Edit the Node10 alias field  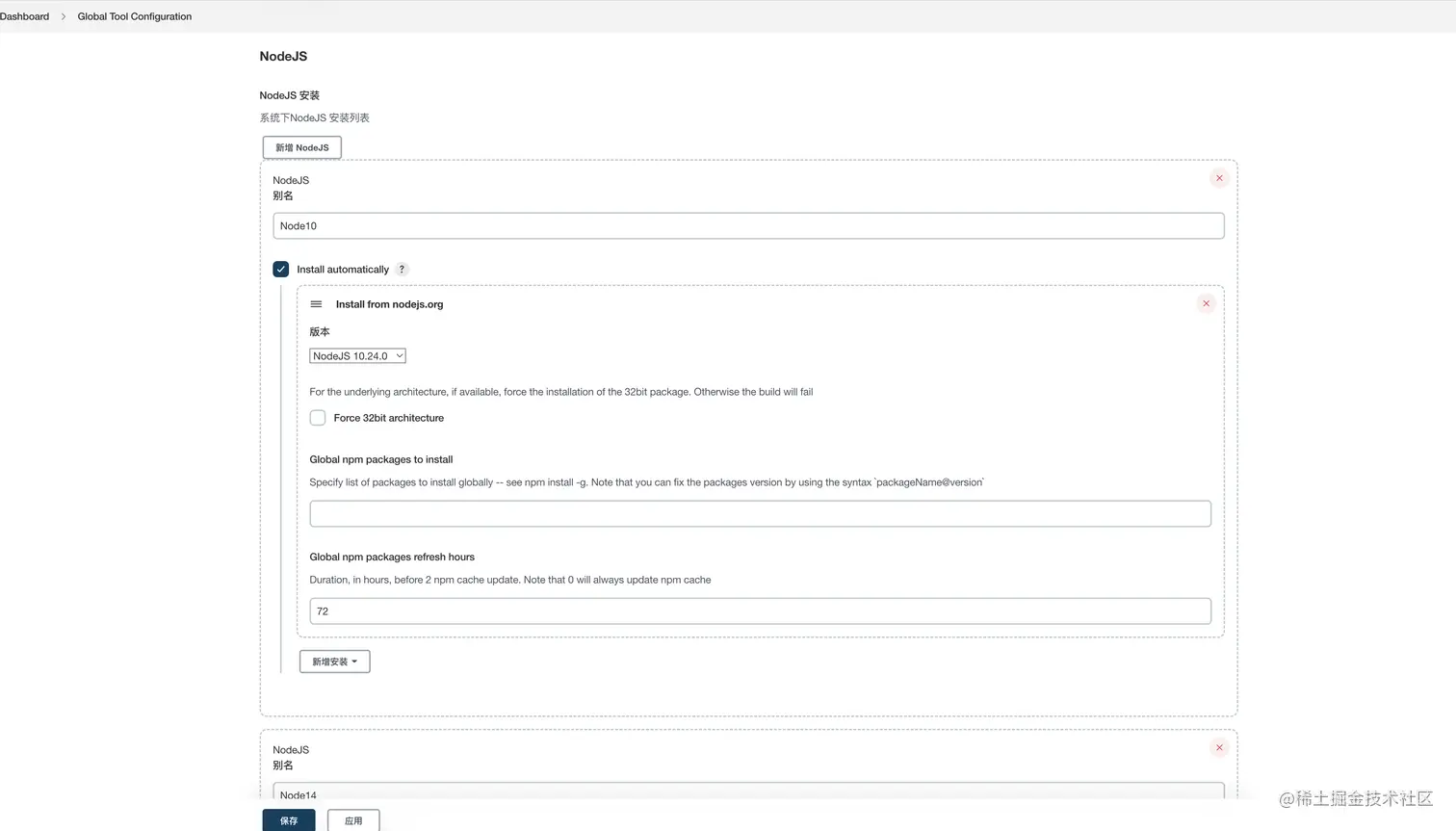[x=748, y=226]
